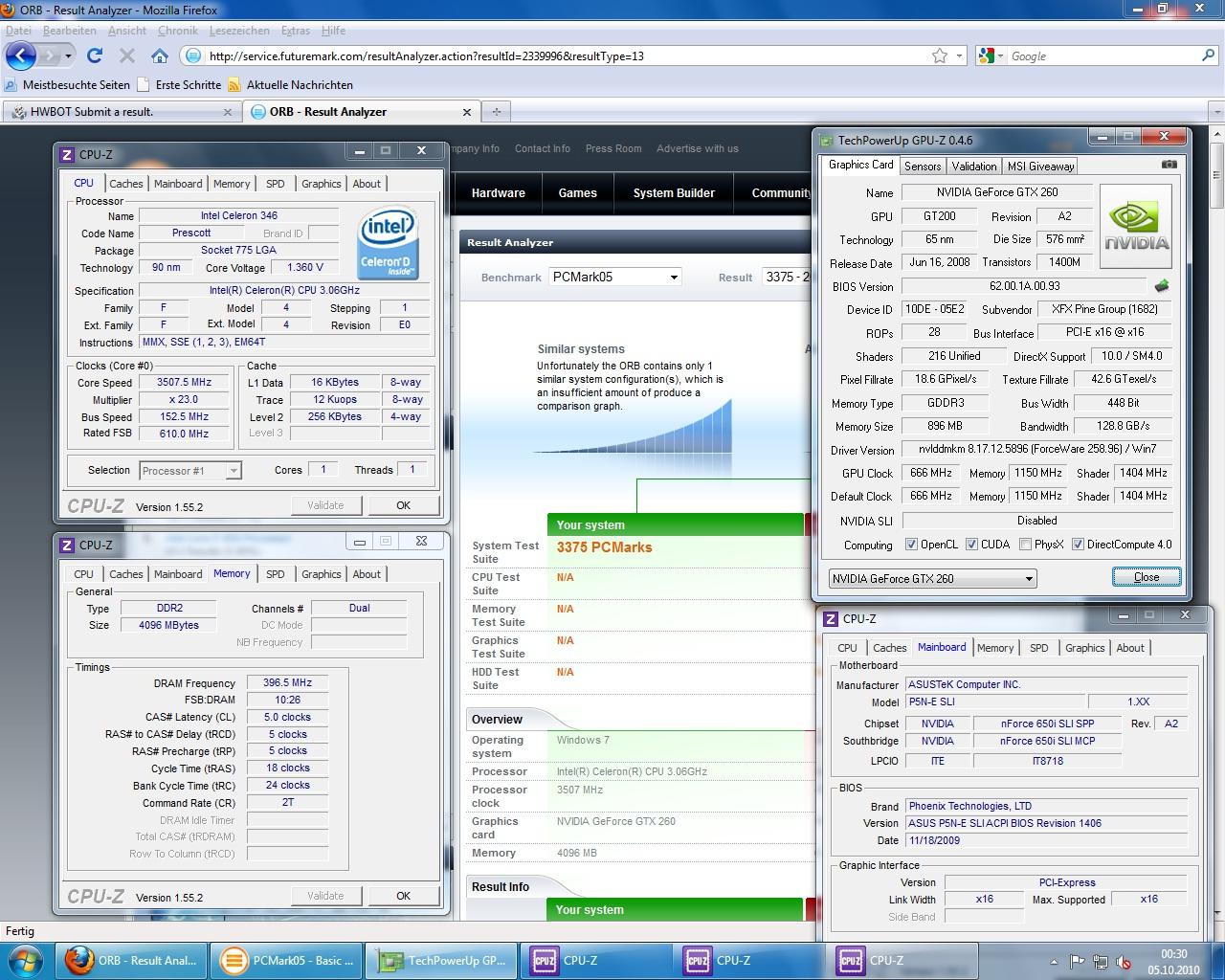The width and height of the screenshot is (1225, 980).
Task: Switch to Caches tab in top CPU-Z
Action: click(x=125, y=184)
